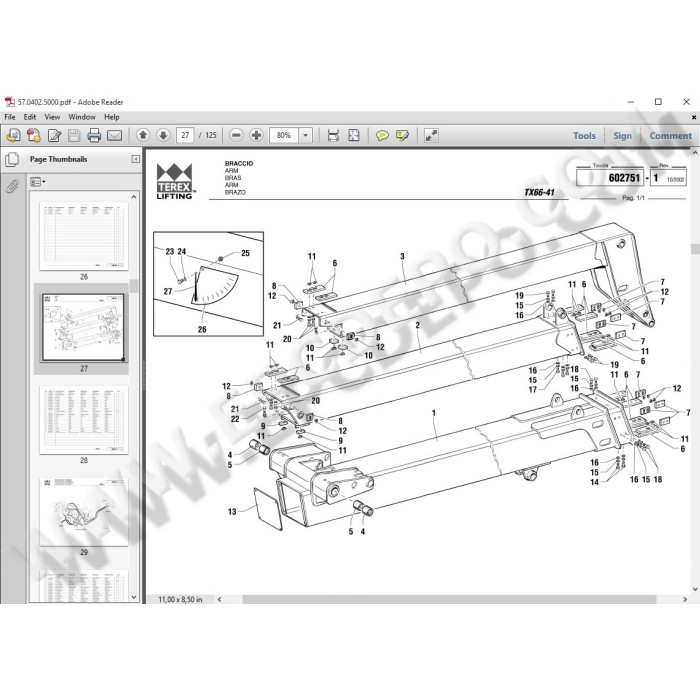The height and width of the screenshot is (700, 700).
Task: Open the Attachments paperclip panel
Action: 12,185
